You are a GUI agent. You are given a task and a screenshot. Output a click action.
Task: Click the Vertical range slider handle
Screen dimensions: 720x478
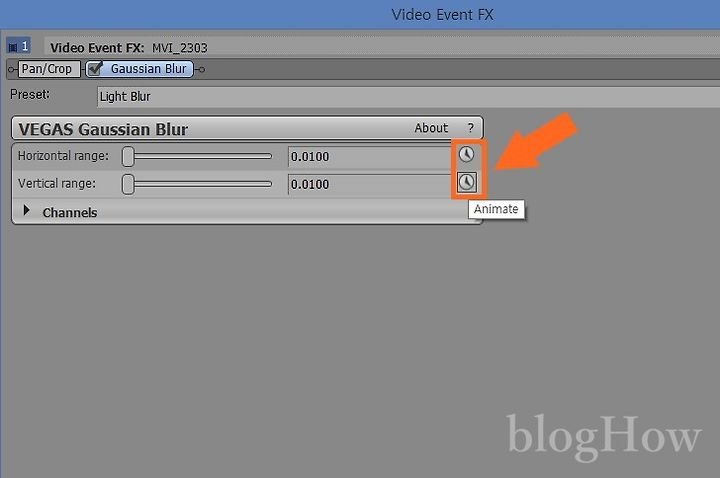[128, 184]
